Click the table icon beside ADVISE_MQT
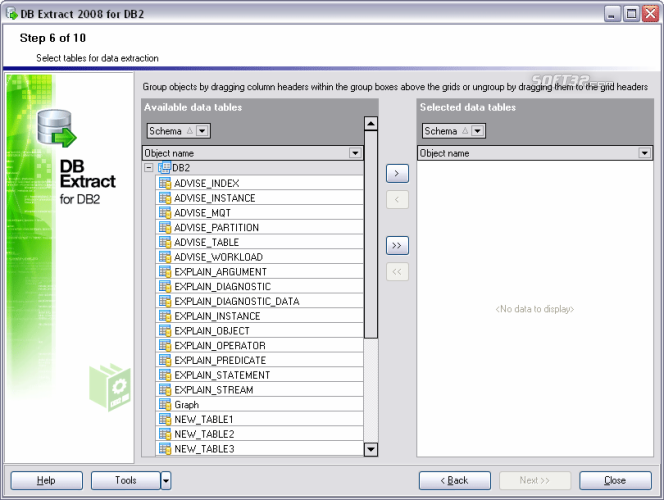Image resolution: width=664 pixels, height=500 pixels. click(x=165, y=213)
